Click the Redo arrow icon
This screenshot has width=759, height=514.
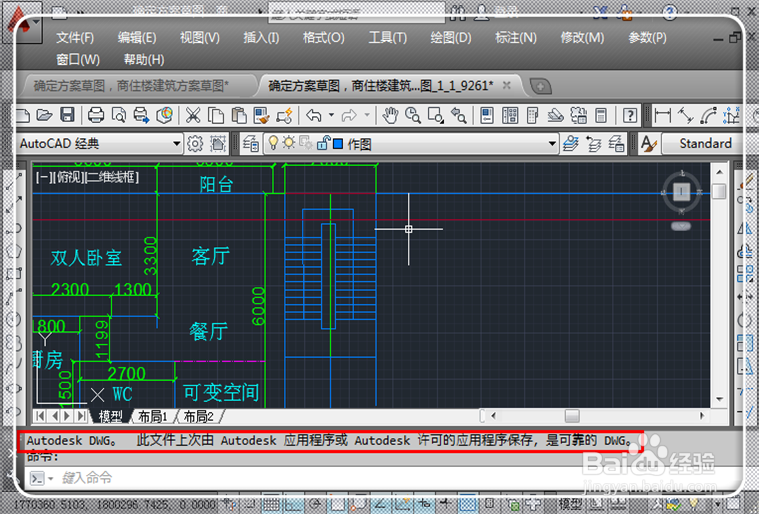click(349, 115)
